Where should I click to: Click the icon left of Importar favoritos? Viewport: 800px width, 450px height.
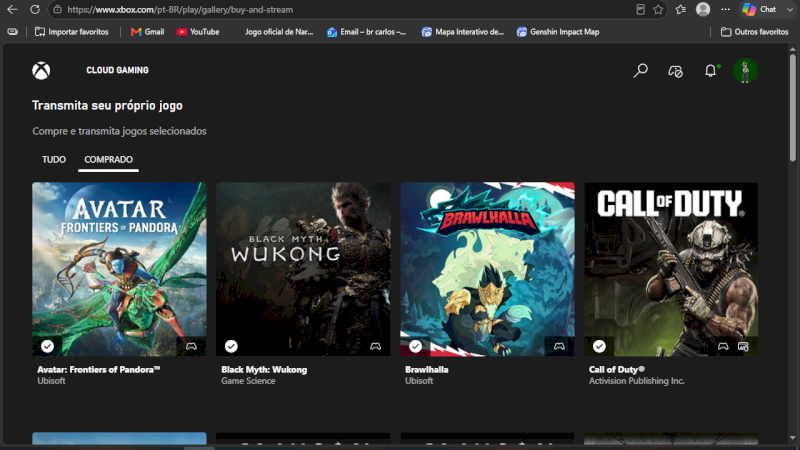coord(13,32)
